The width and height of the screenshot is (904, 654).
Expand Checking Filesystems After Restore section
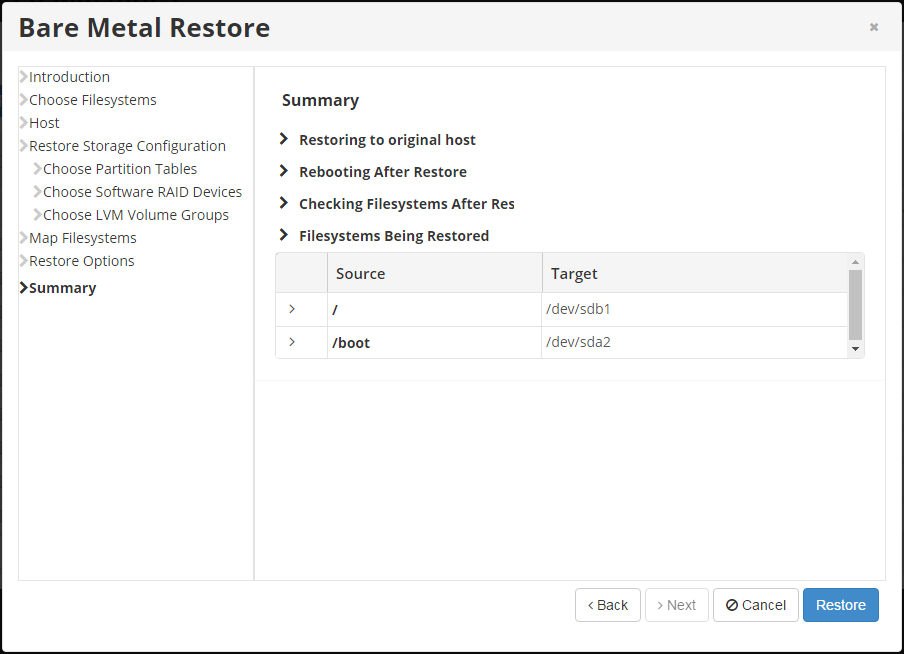click(x=406, y=204)
